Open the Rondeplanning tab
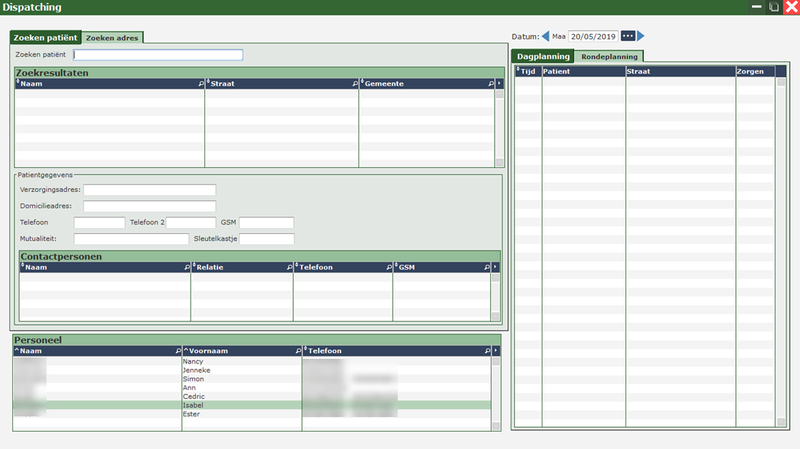The width and height of the screenshot is (800, 449). (609, 56)
